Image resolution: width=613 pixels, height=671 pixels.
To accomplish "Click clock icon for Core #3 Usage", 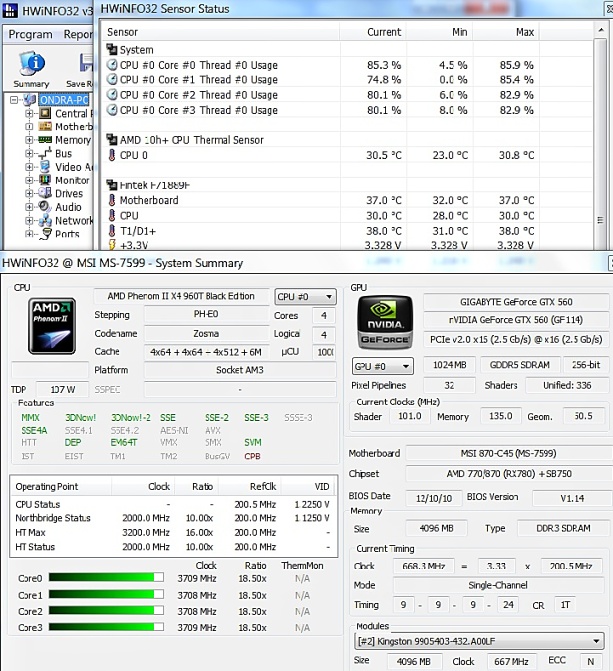I will (112, 110).
